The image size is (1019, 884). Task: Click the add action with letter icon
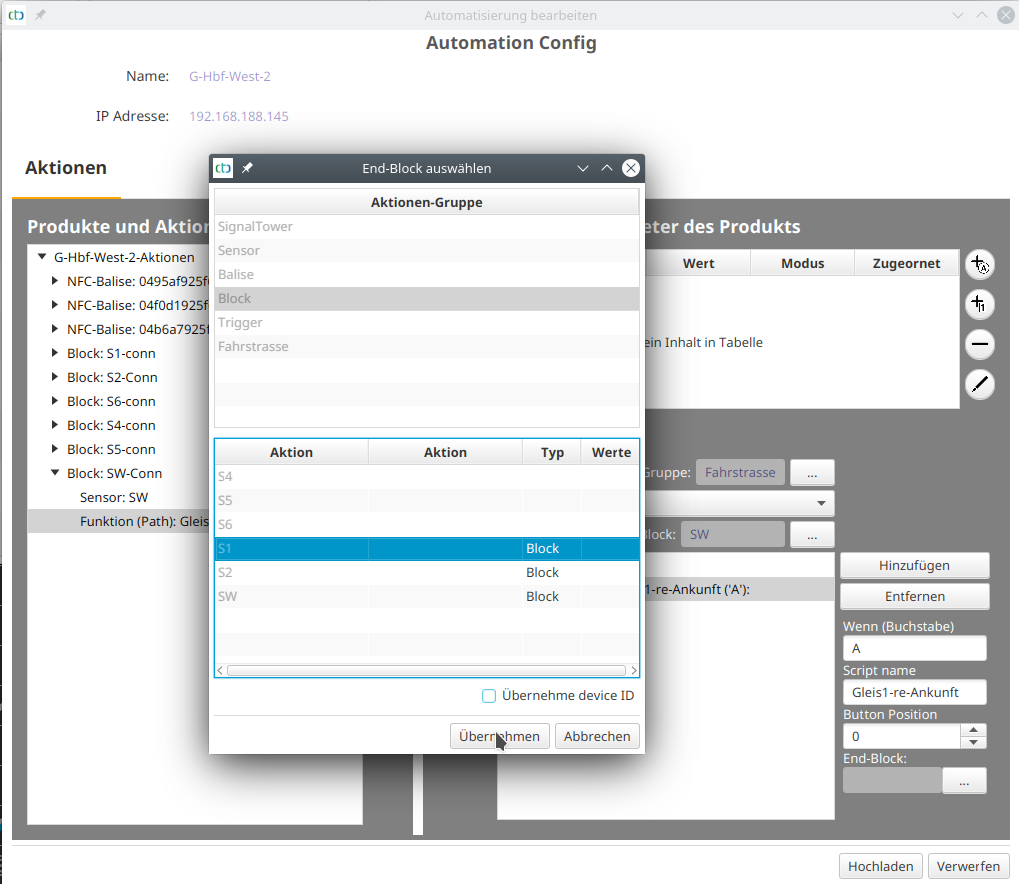tap(980, 264)
